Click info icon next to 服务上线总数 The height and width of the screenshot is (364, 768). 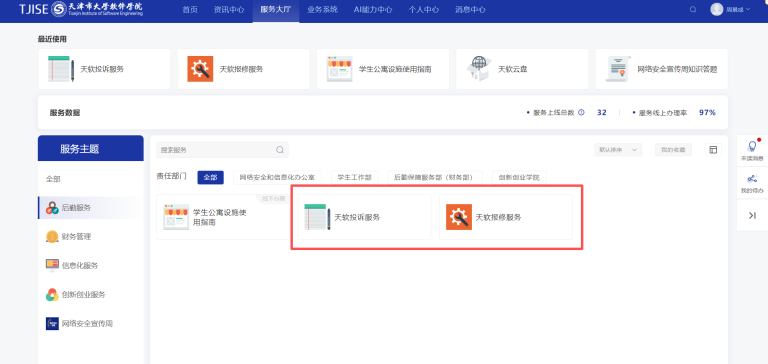point(581,113)
